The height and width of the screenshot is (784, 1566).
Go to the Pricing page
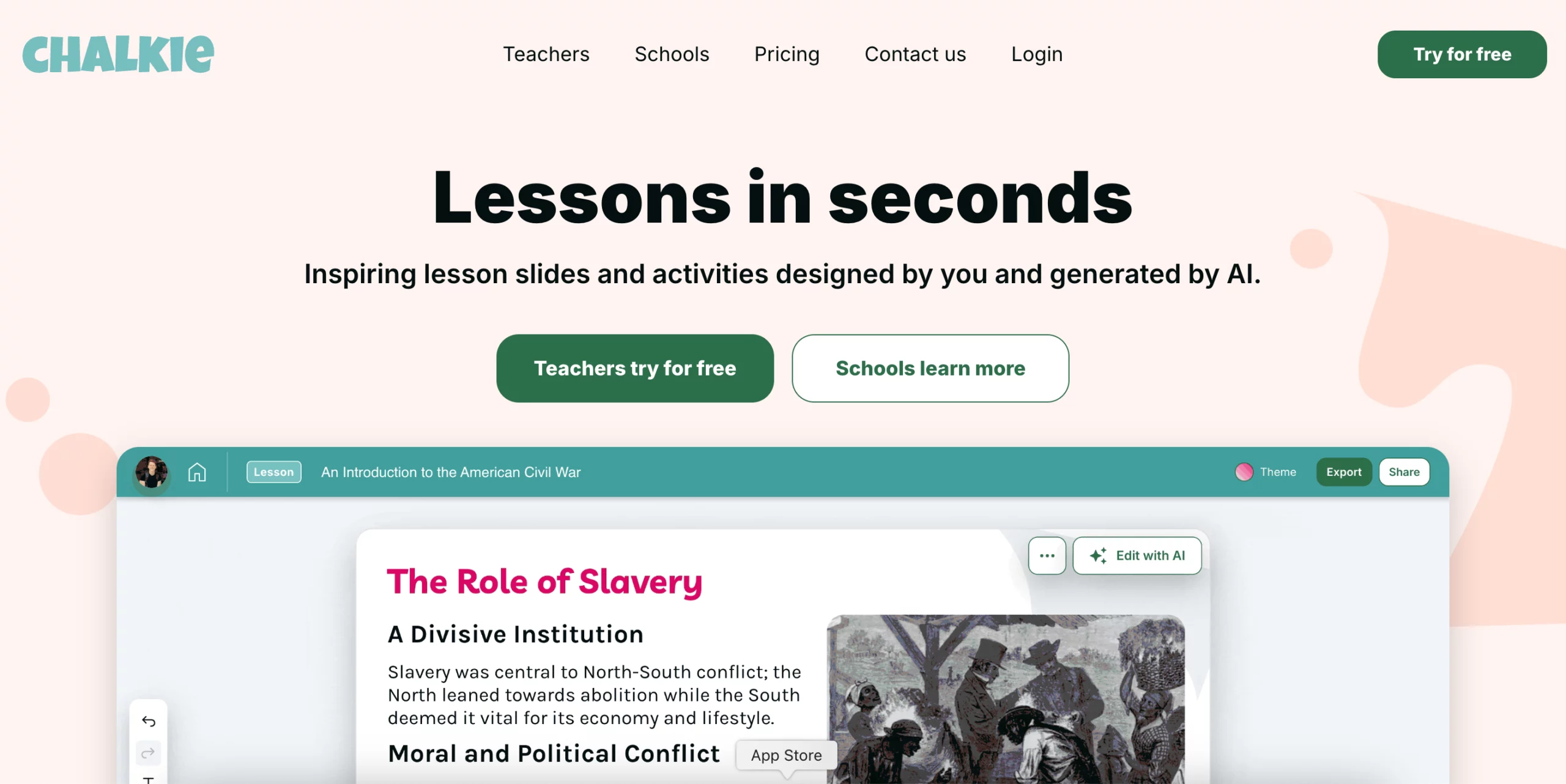click(x=787, y=54)
